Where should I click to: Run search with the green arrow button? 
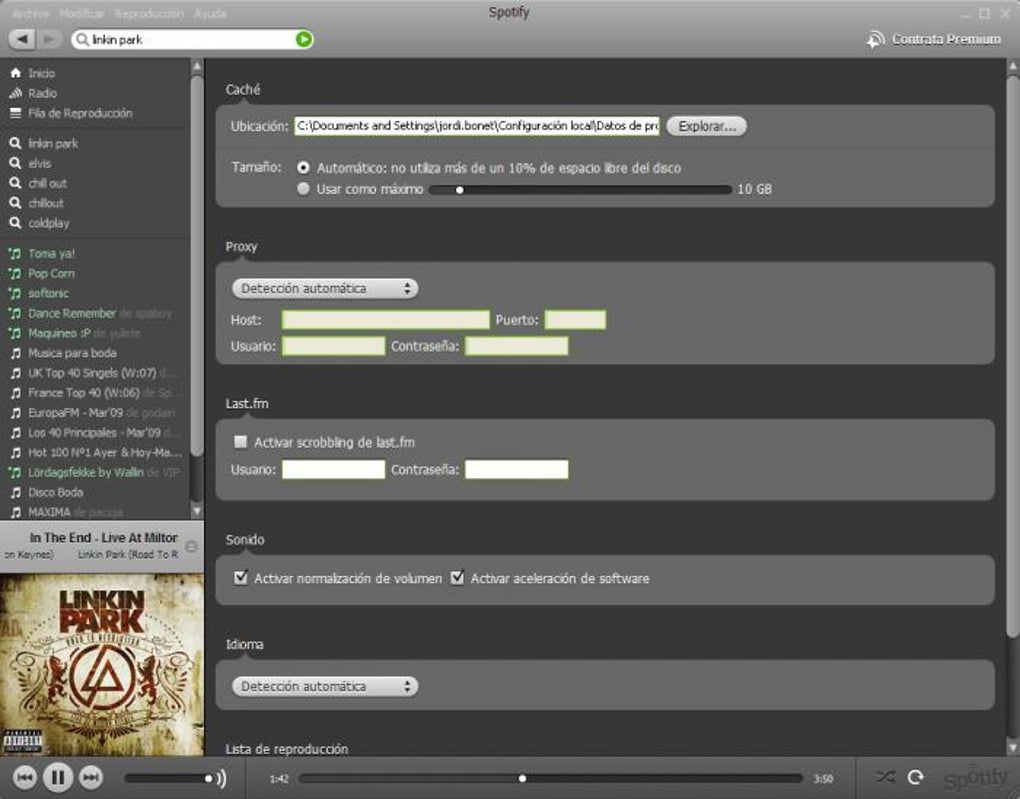(x=304, y=40)
